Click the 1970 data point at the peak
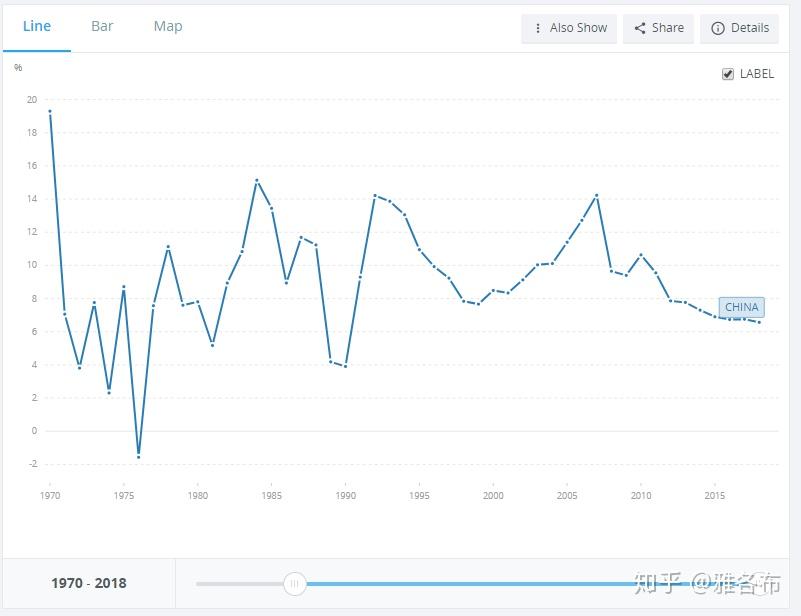 (x=50, y=111)
